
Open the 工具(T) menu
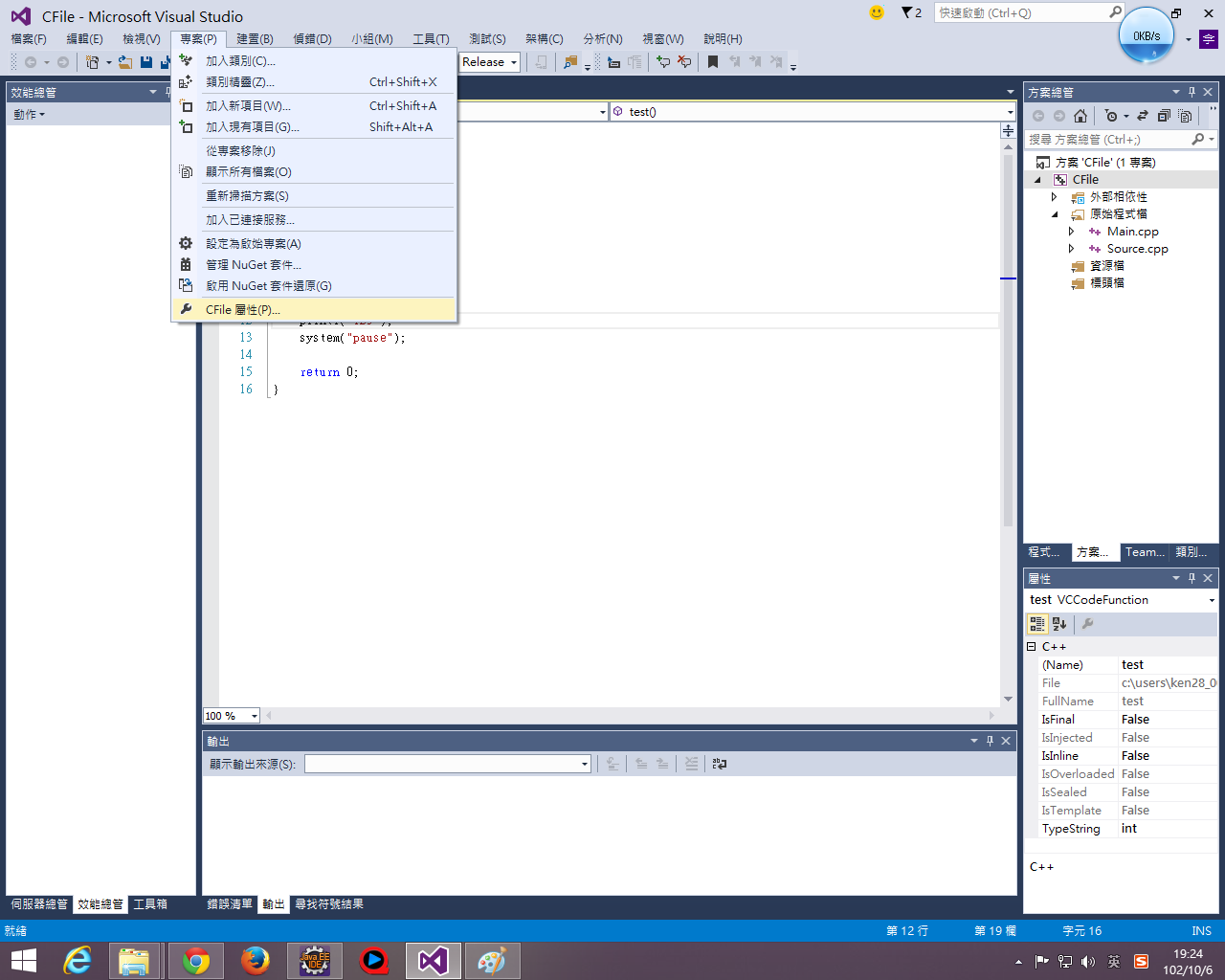point(431,38)
